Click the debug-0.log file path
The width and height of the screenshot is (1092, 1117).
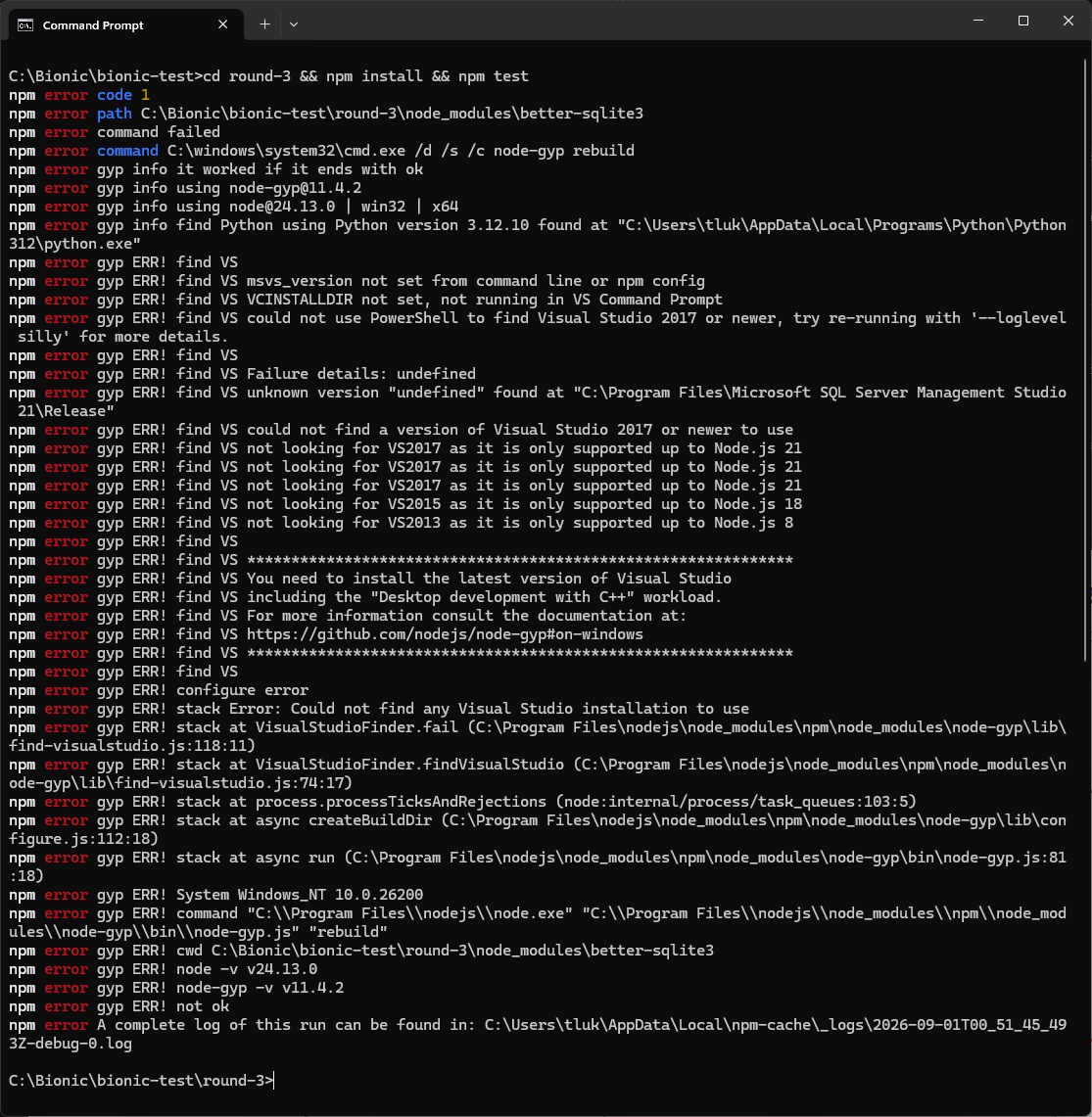(538, 1035)
